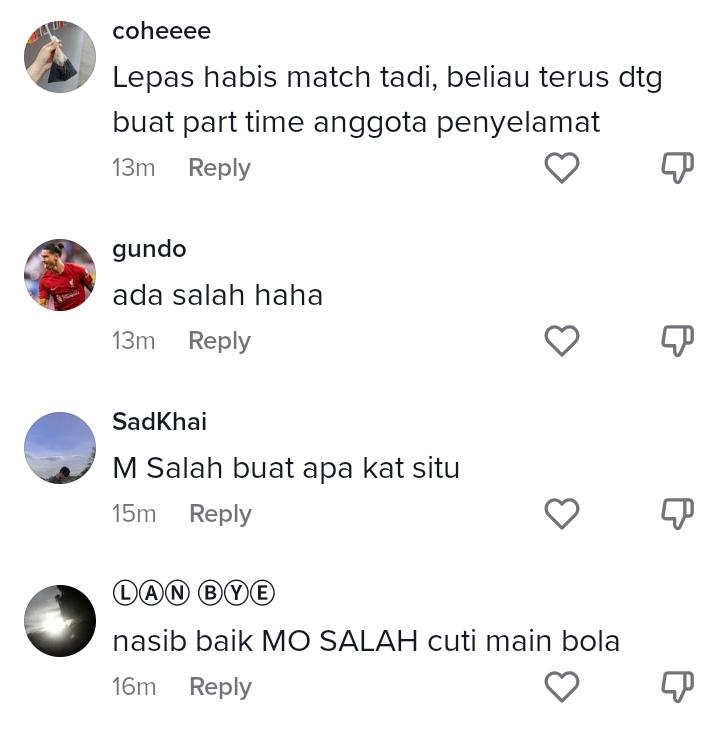
Task: Like the comment by coheeee
Action: [x=562, y=168]
